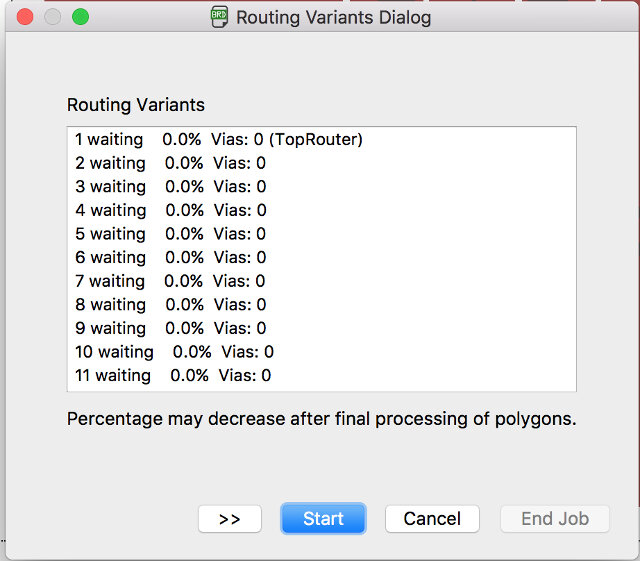Select variant 1 TopRouter row

point(322,139)
